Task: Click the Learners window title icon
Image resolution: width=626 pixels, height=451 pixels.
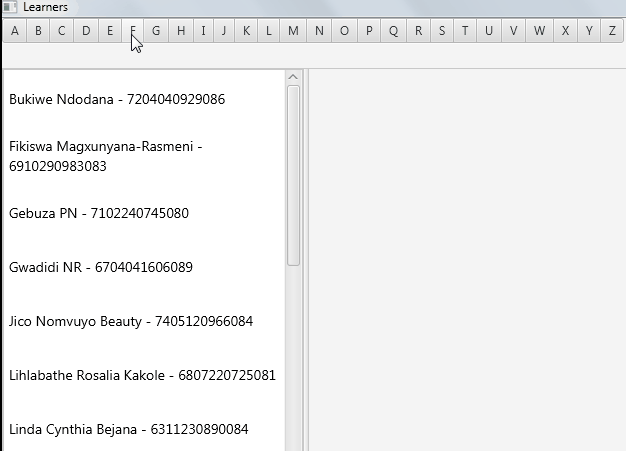Action: point(10,7)
